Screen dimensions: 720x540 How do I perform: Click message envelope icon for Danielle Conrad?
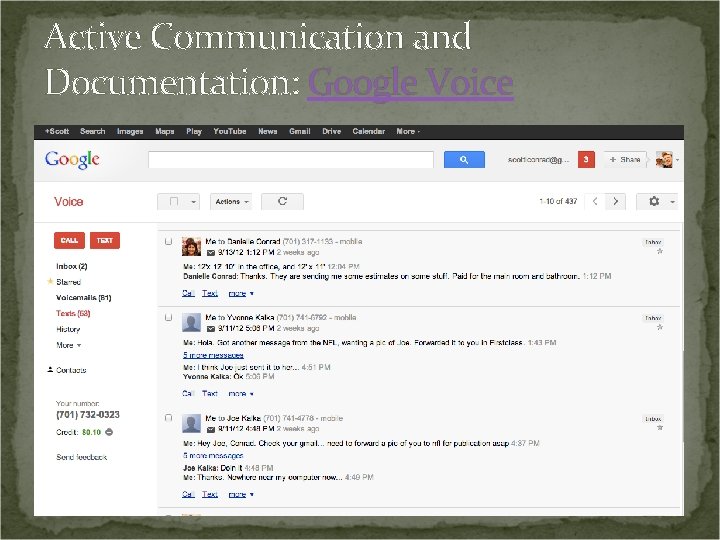pos(210,253)
